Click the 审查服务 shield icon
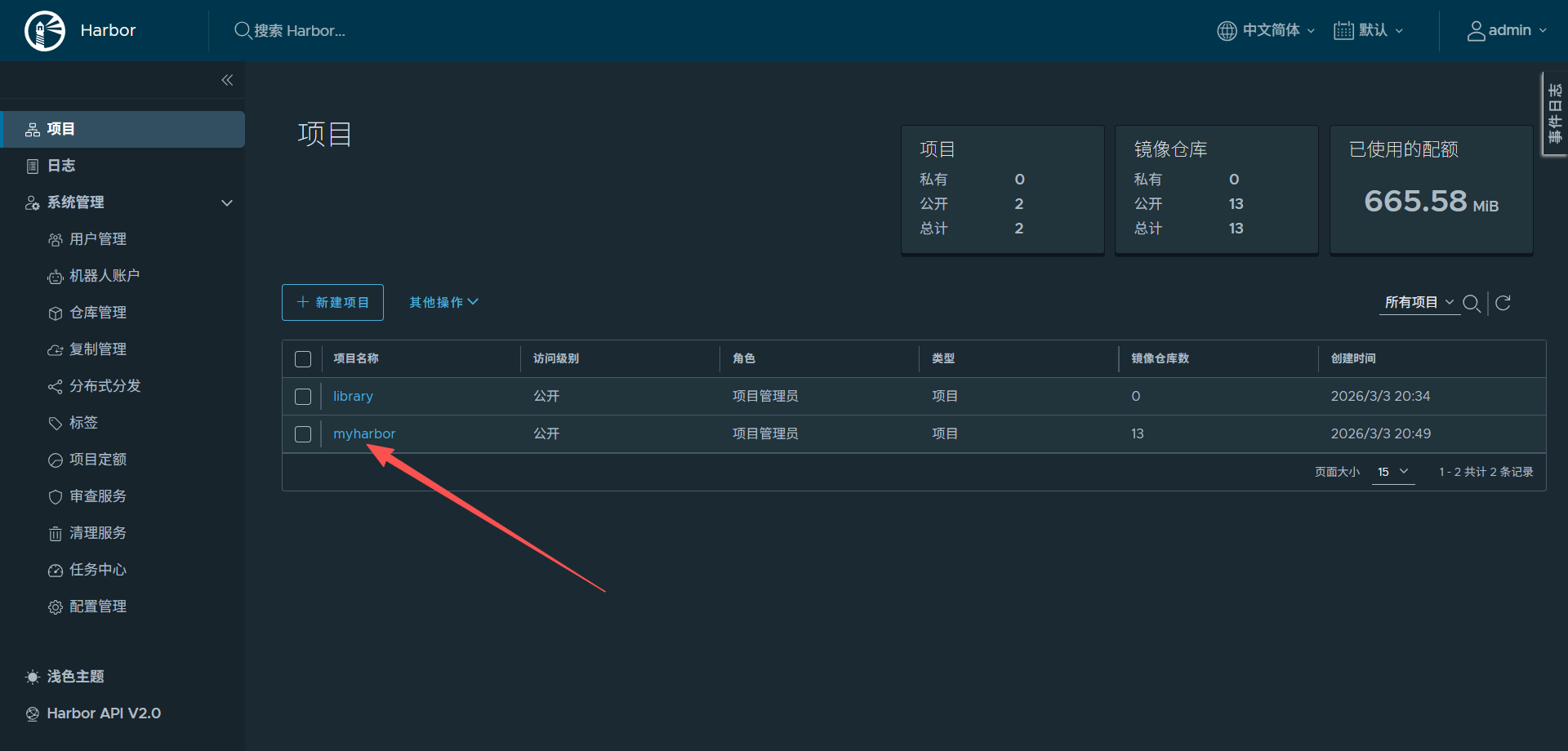The height and width of the screenshot is (751, 1568). (55, 496)
